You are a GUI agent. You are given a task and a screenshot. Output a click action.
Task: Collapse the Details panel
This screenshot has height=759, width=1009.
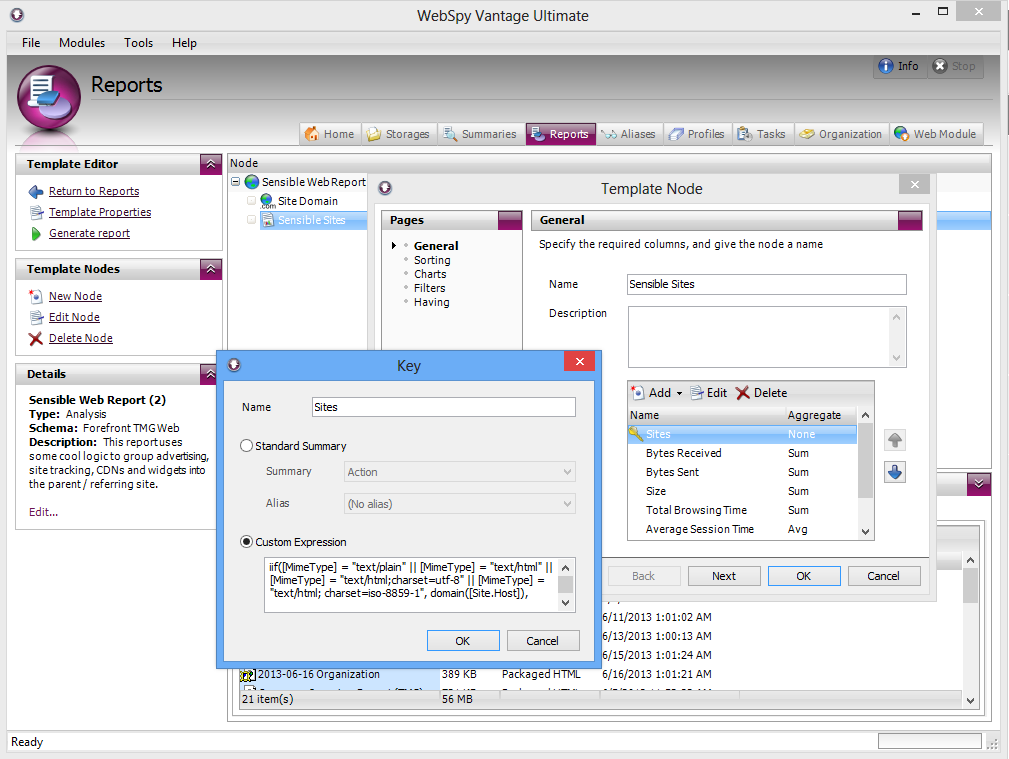pos(208,374)
